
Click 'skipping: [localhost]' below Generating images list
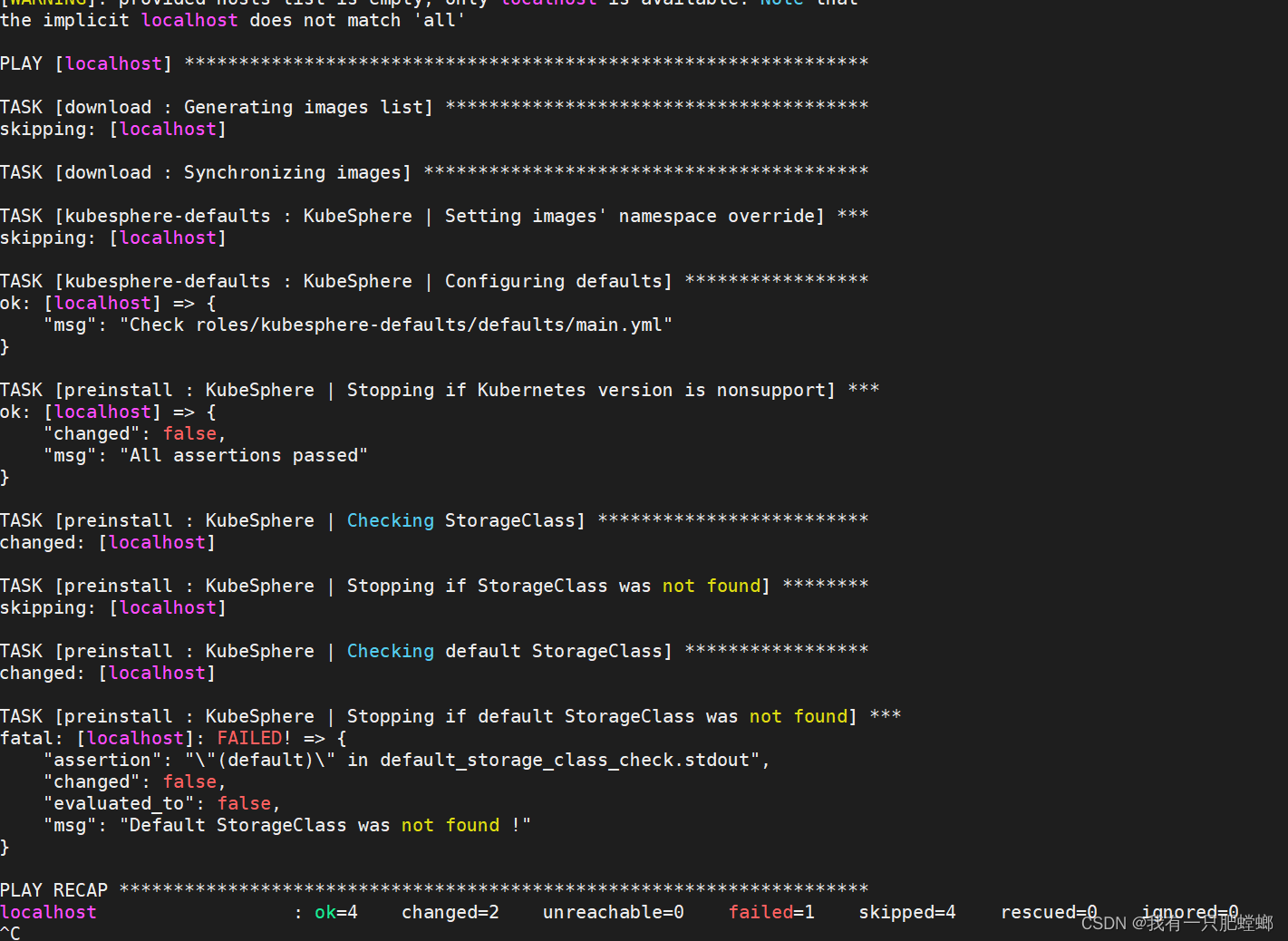[x=113, y=129]
